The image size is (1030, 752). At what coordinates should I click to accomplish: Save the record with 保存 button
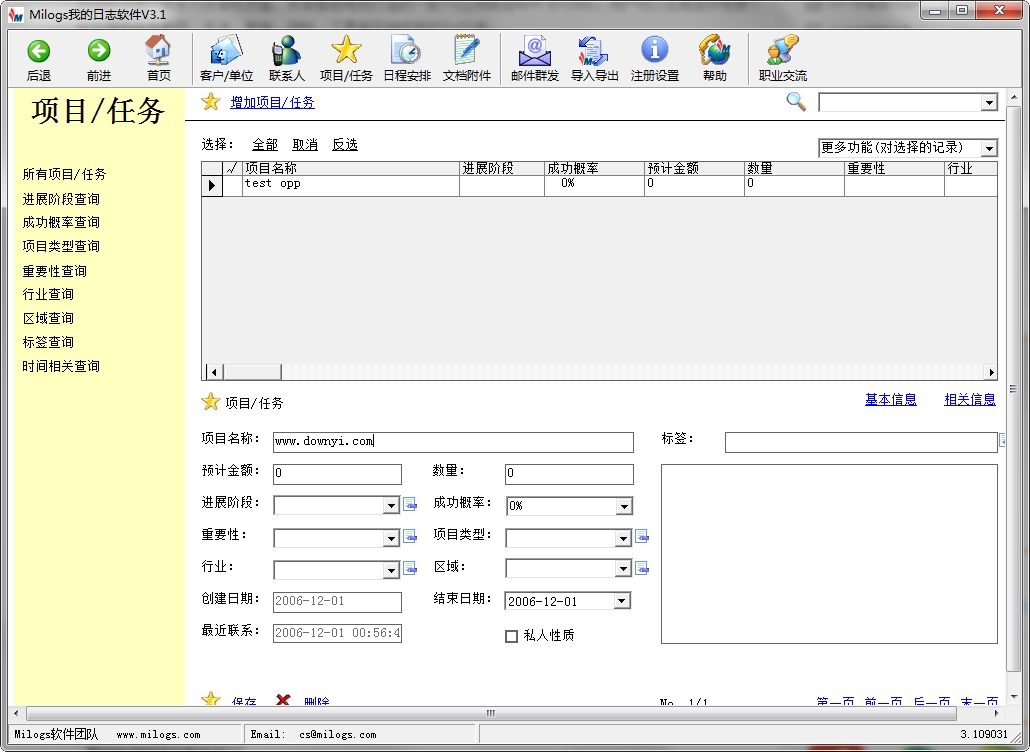(243, 701)
